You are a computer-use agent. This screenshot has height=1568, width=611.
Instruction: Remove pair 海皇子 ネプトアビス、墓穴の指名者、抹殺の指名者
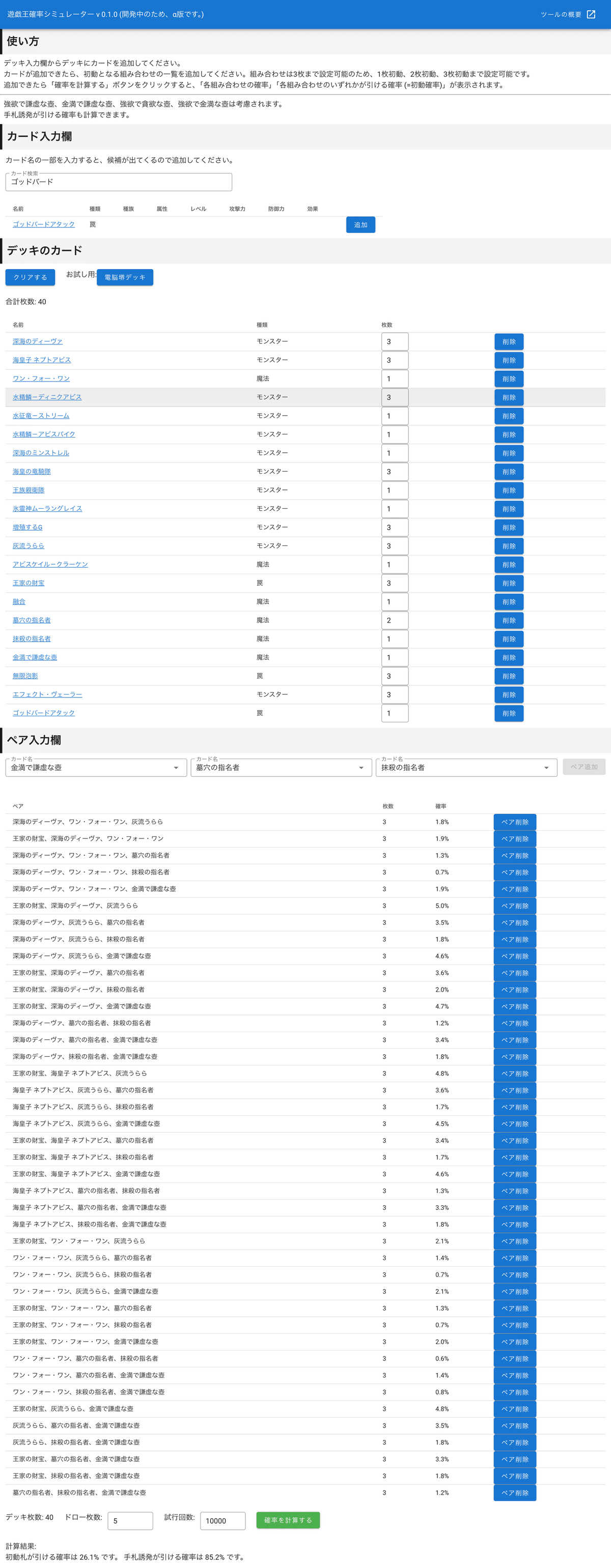(515, 1191)
